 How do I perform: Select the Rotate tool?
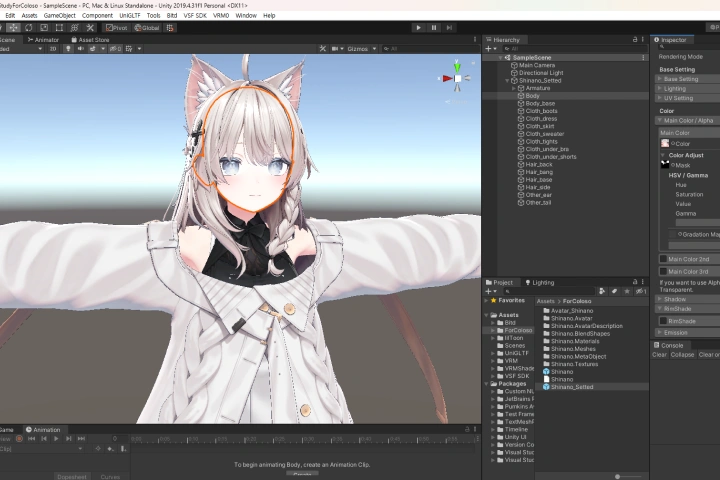[x=28, y=28]
